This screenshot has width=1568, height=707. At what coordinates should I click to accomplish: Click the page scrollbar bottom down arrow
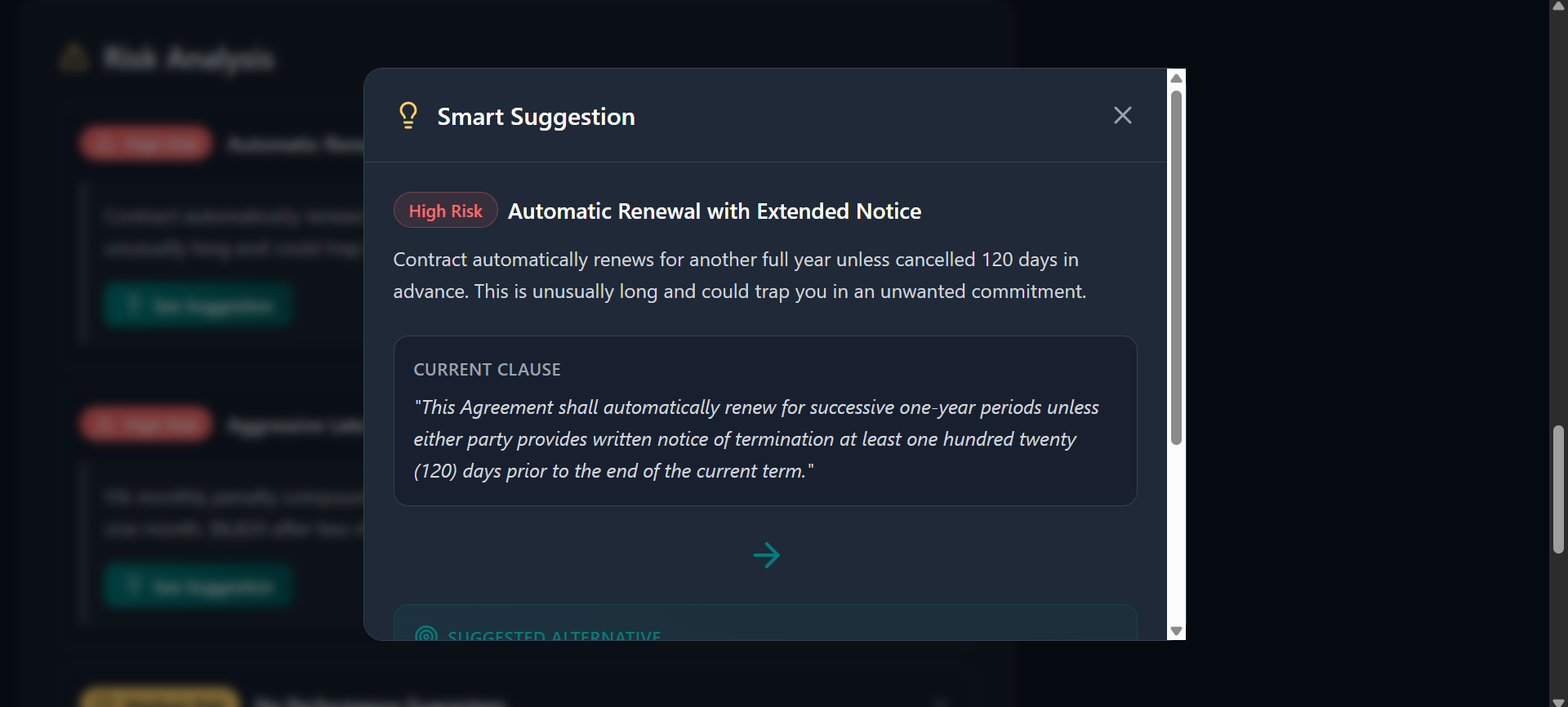(1558, 701)
